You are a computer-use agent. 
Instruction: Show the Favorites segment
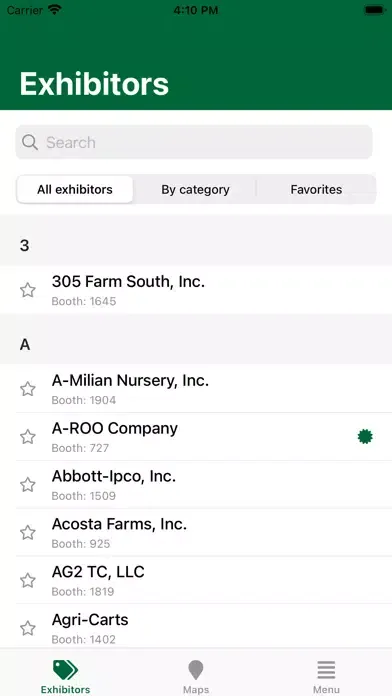(x=316, y=190)
